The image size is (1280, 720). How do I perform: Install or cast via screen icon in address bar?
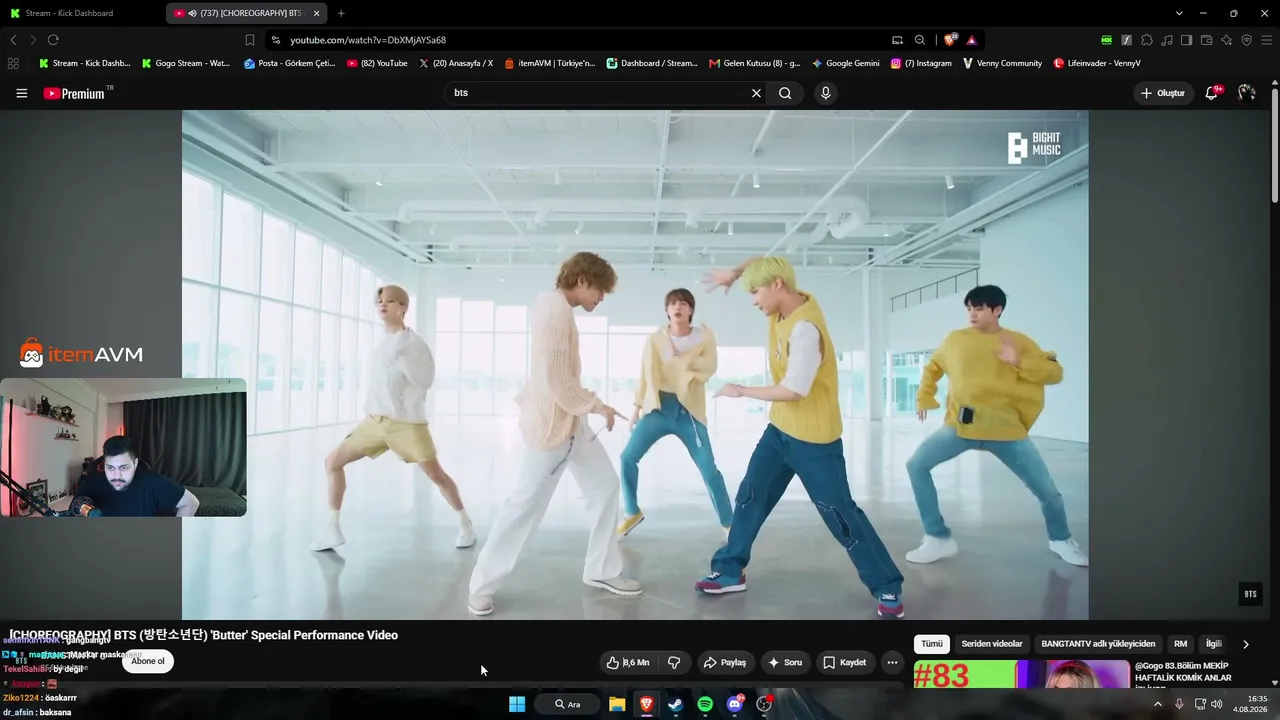click(x=897, y=40)
